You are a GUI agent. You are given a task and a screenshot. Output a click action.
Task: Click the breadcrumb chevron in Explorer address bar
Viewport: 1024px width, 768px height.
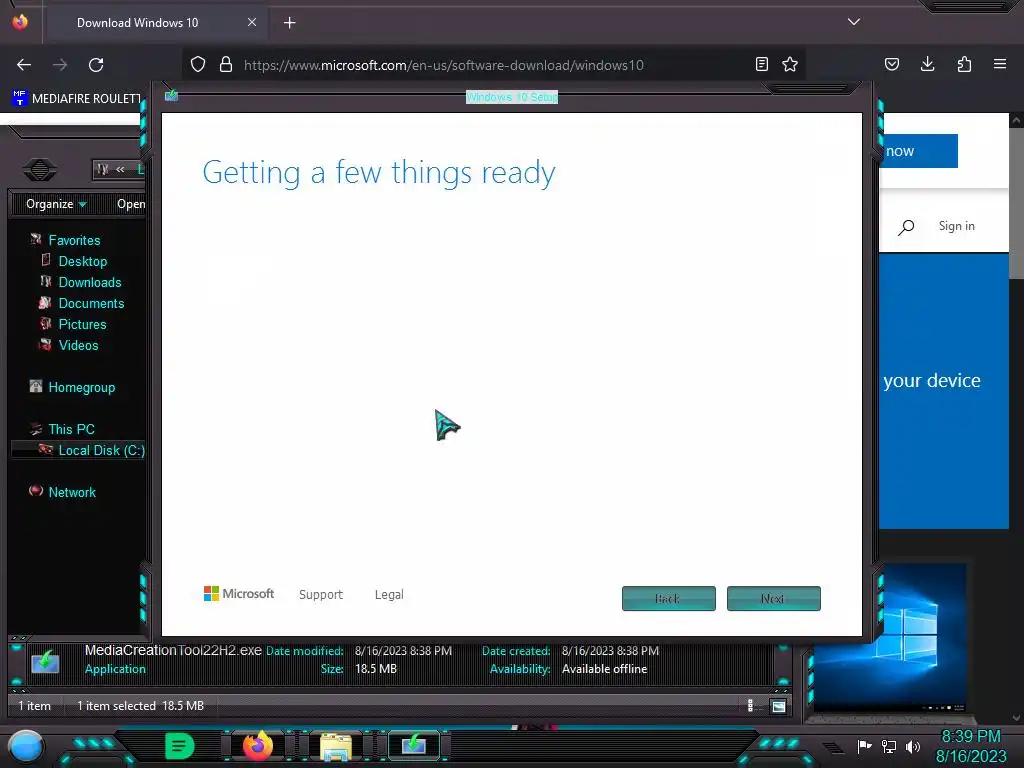120,169
